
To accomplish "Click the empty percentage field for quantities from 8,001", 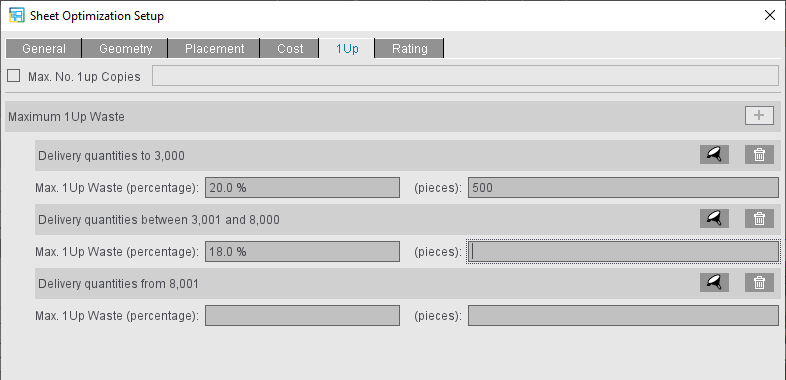I will pyautogui.click(x=302, y=316).
